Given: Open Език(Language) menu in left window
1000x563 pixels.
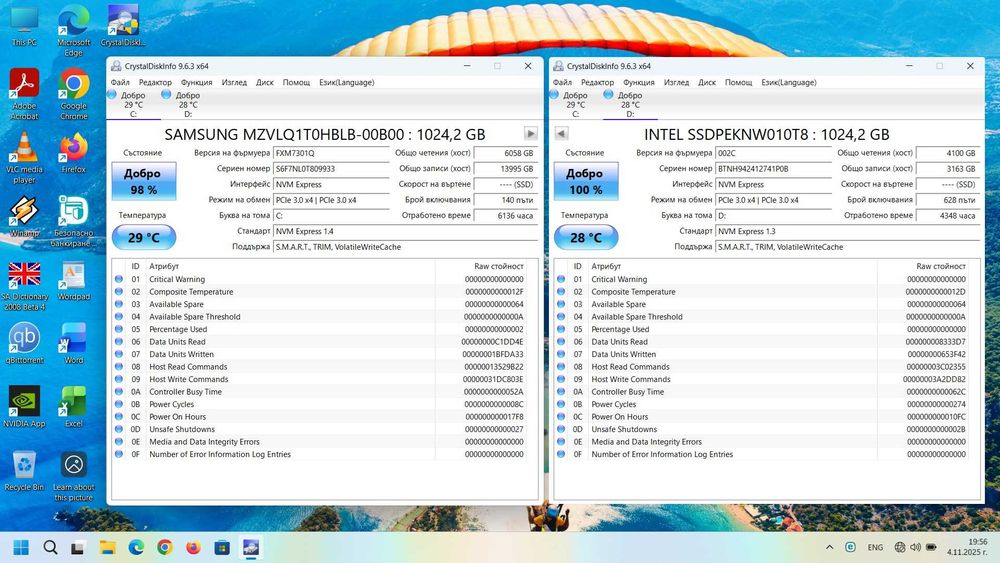Looking at the screenshot, I should tap(347, 82).
